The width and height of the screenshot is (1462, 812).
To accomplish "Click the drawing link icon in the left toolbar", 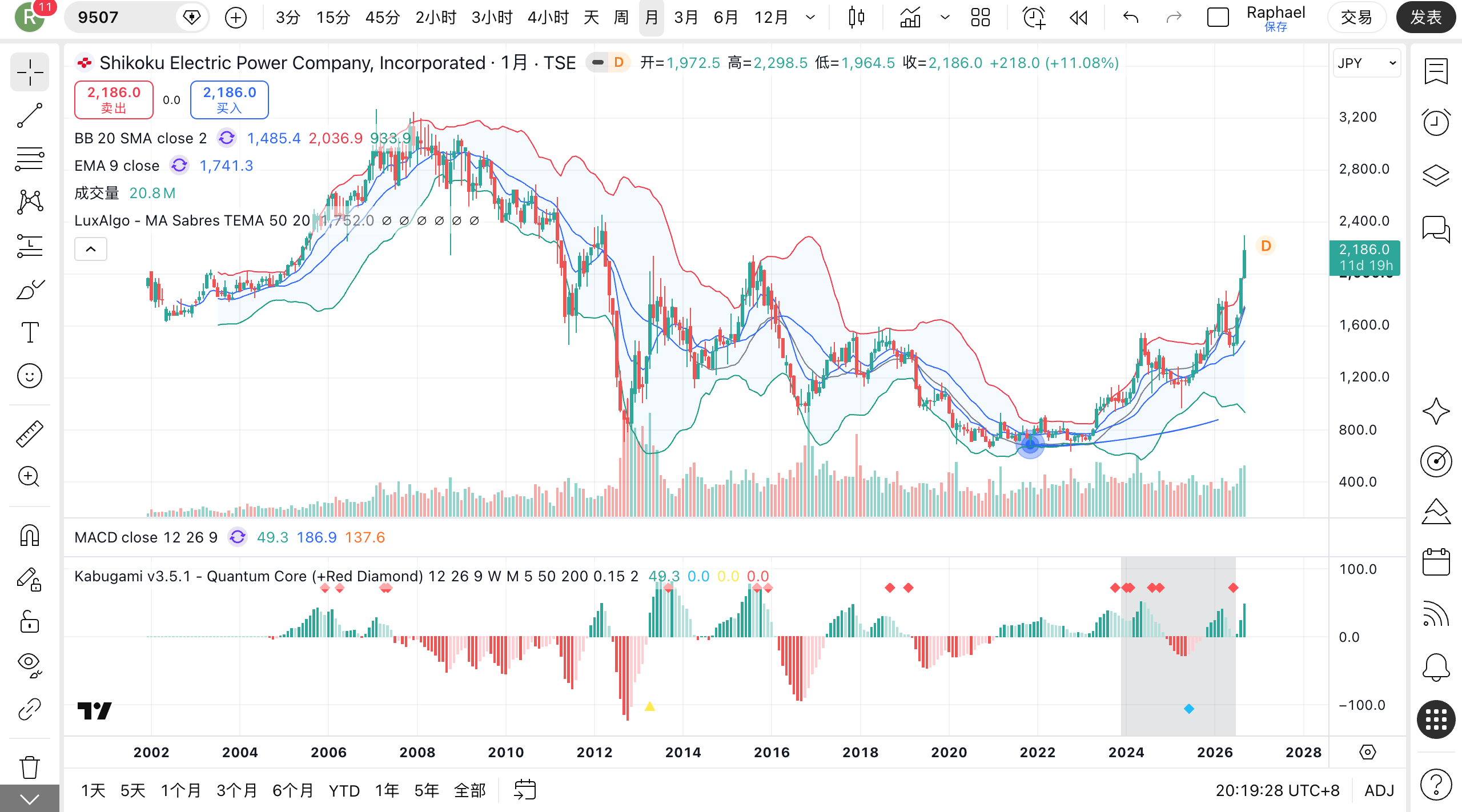I will (x=30, y=709).
